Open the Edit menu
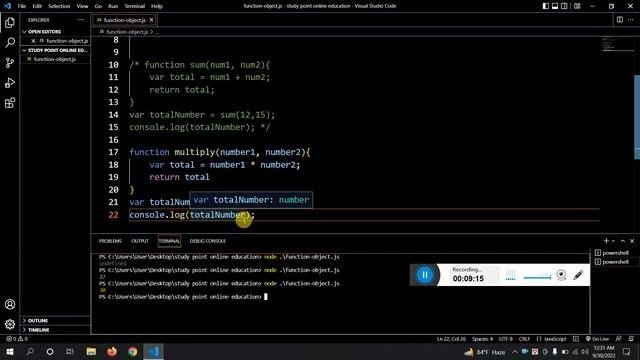This screenshot has height=360, width=640. (x=37, y=6)
